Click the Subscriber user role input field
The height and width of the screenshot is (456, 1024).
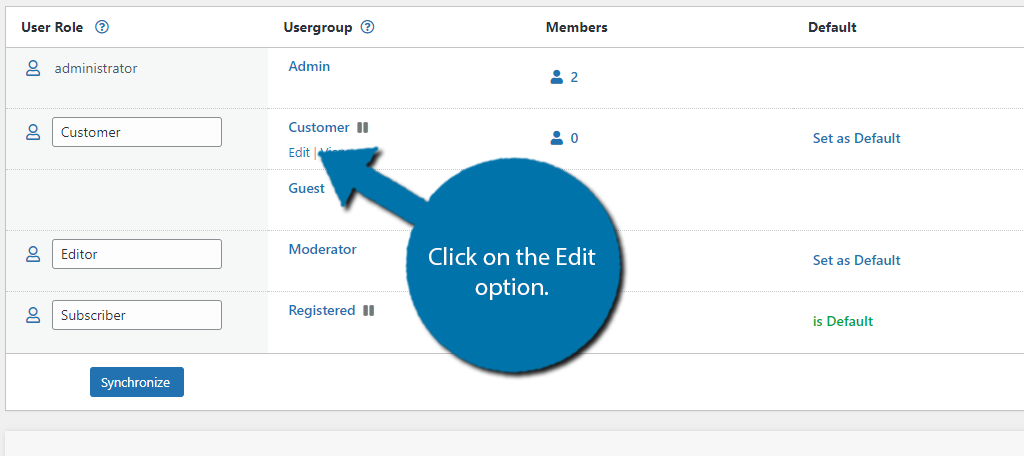click(136, 315)
